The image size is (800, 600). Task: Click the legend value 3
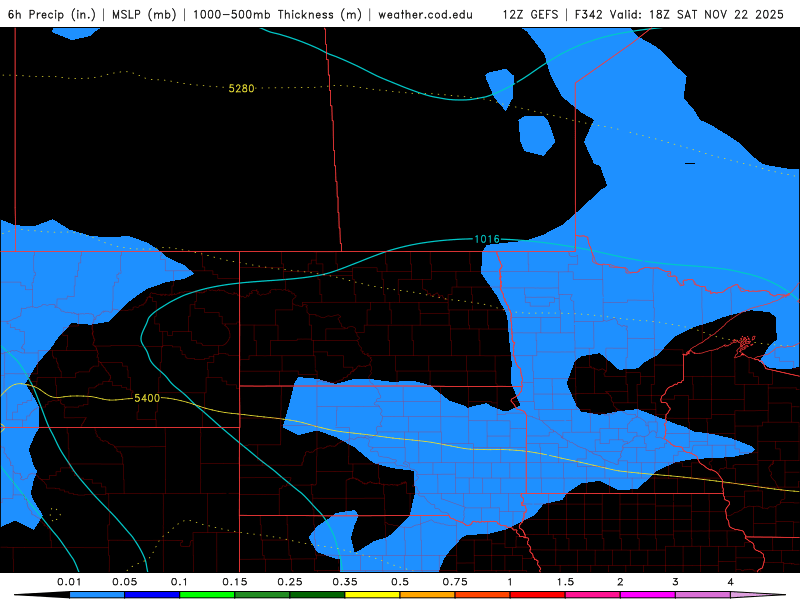(x=675, y=582)
